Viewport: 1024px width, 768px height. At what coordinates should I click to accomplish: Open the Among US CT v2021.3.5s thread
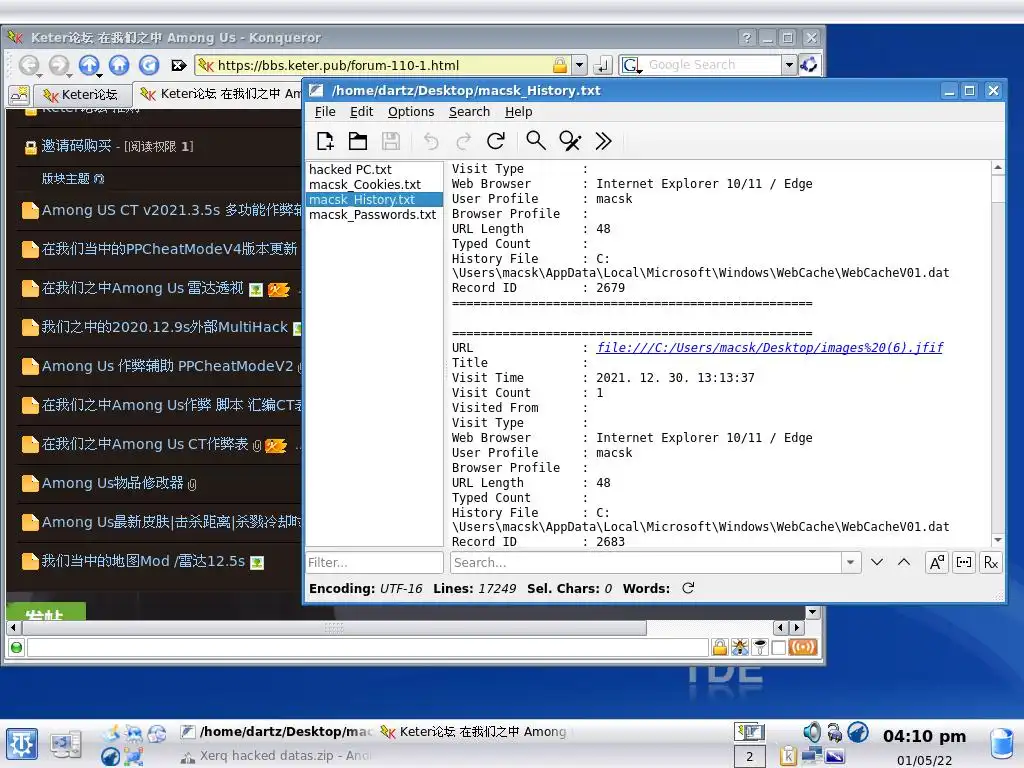(x=172, y=210)
